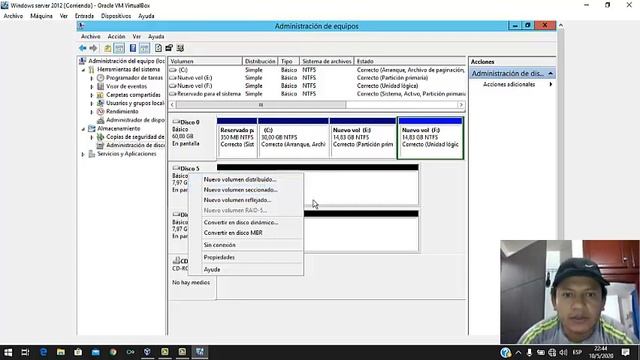This screenshot has width=640, height=360.
Task: Open Administrador de dispositivos node
Action: coord(135,120)
